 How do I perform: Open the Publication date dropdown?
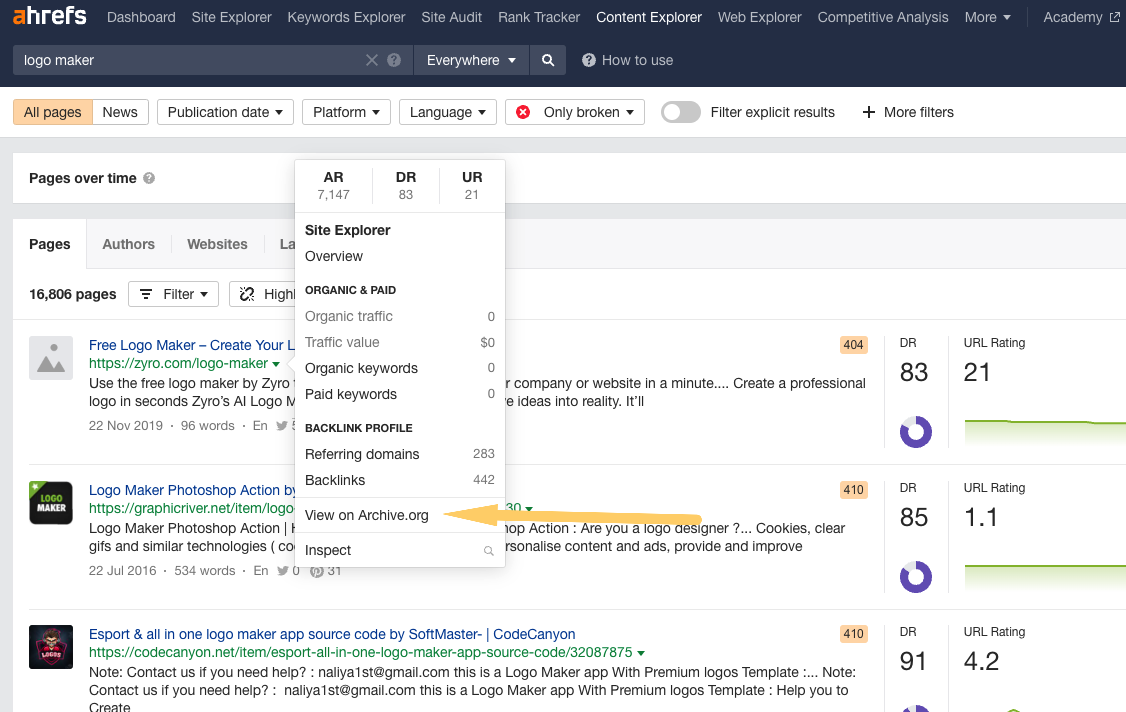(225, 112)
